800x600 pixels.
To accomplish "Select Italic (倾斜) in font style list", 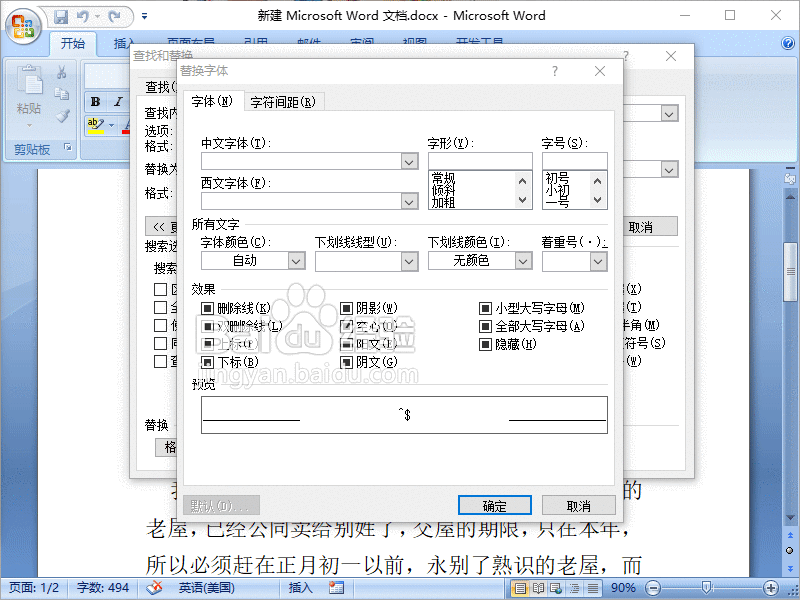I will point(443,190).
